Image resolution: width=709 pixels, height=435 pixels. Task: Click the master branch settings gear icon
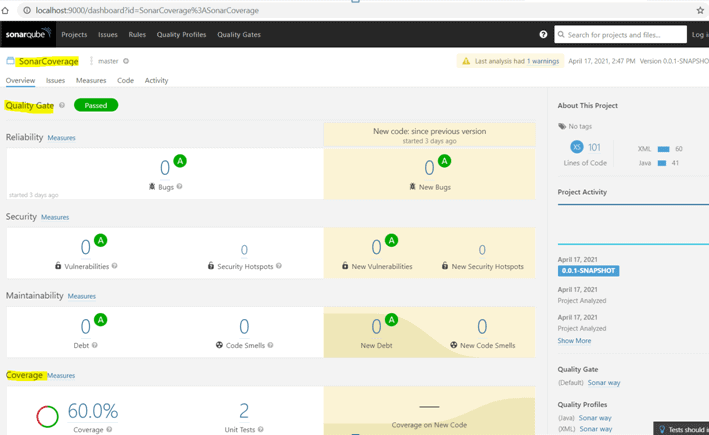point(126,61)
